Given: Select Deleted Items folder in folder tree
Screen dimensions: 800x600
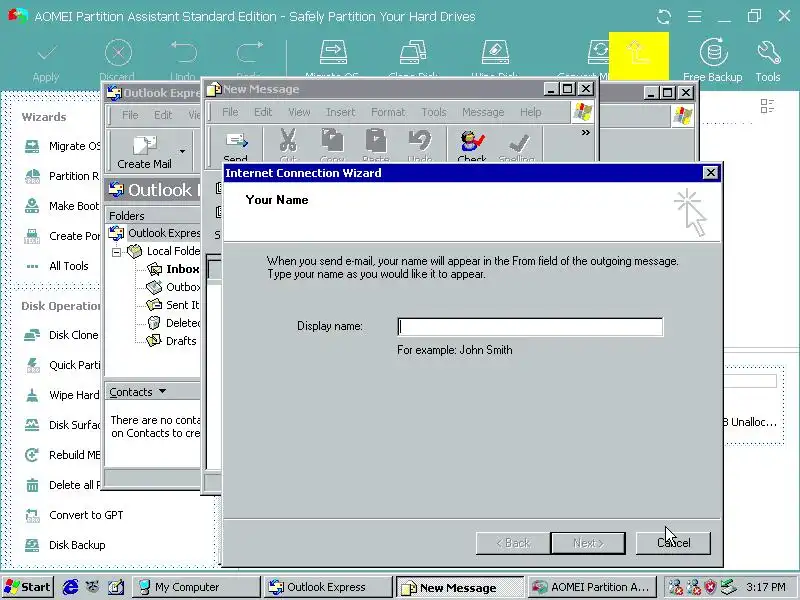Looking at the screenshot, I should coord(173,323).
